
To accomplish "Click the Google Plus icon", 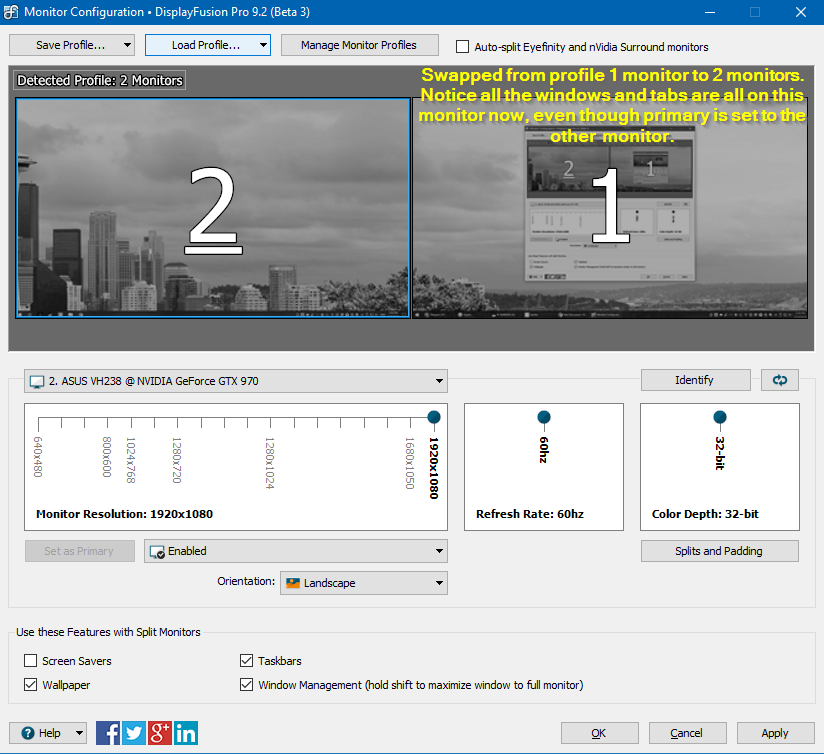I will pos(160,733).
